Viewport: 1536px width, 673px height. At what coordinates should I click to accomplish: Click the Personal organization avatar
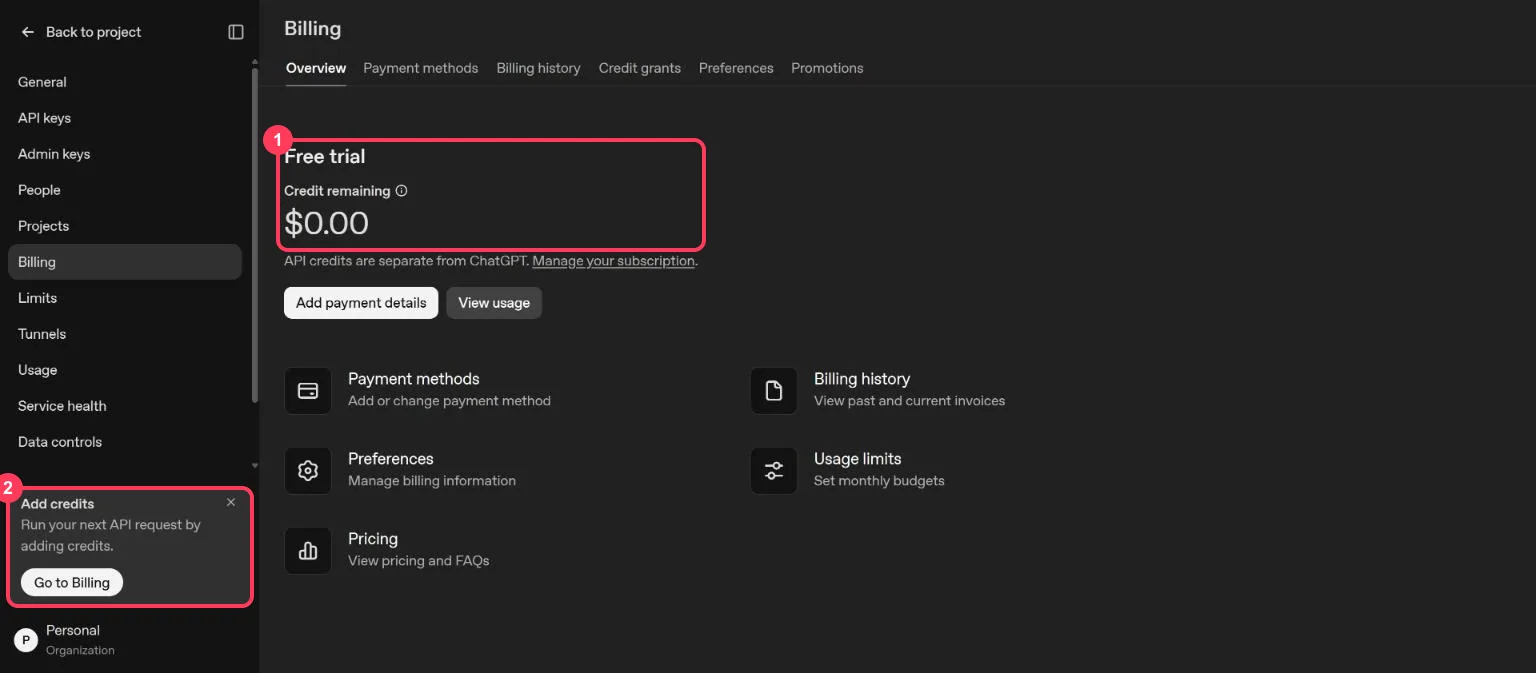[26, 640]
